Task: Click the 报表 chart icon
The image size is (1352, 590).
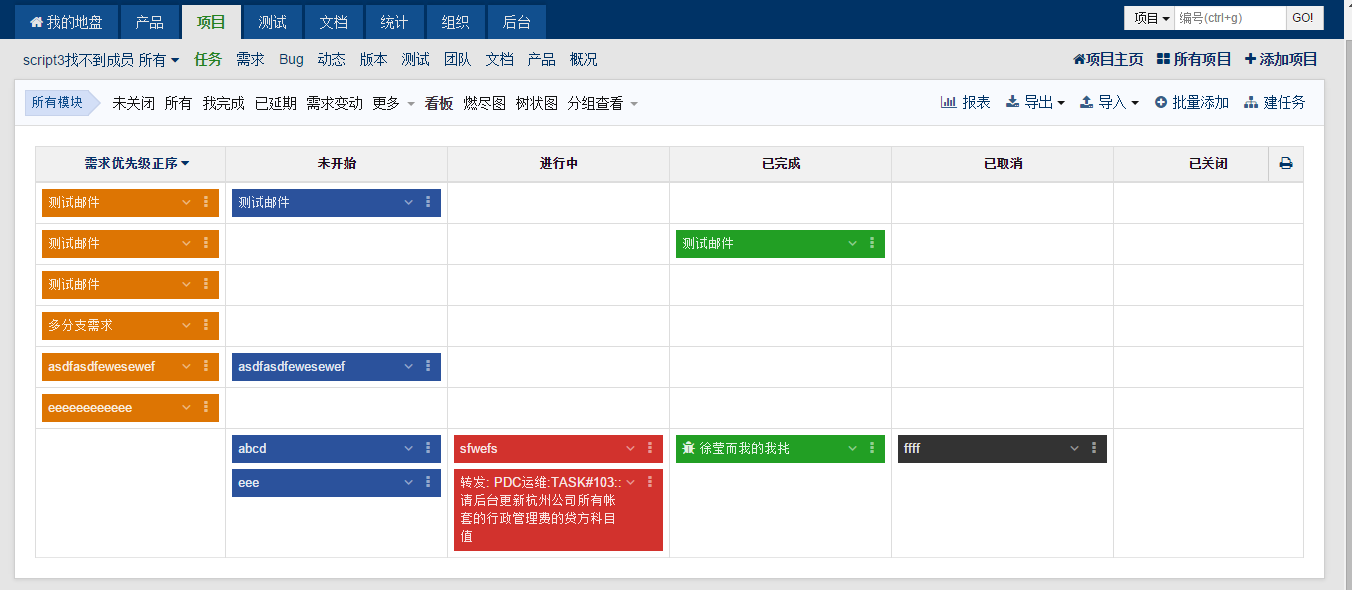Action: click(x=948, y=102)
